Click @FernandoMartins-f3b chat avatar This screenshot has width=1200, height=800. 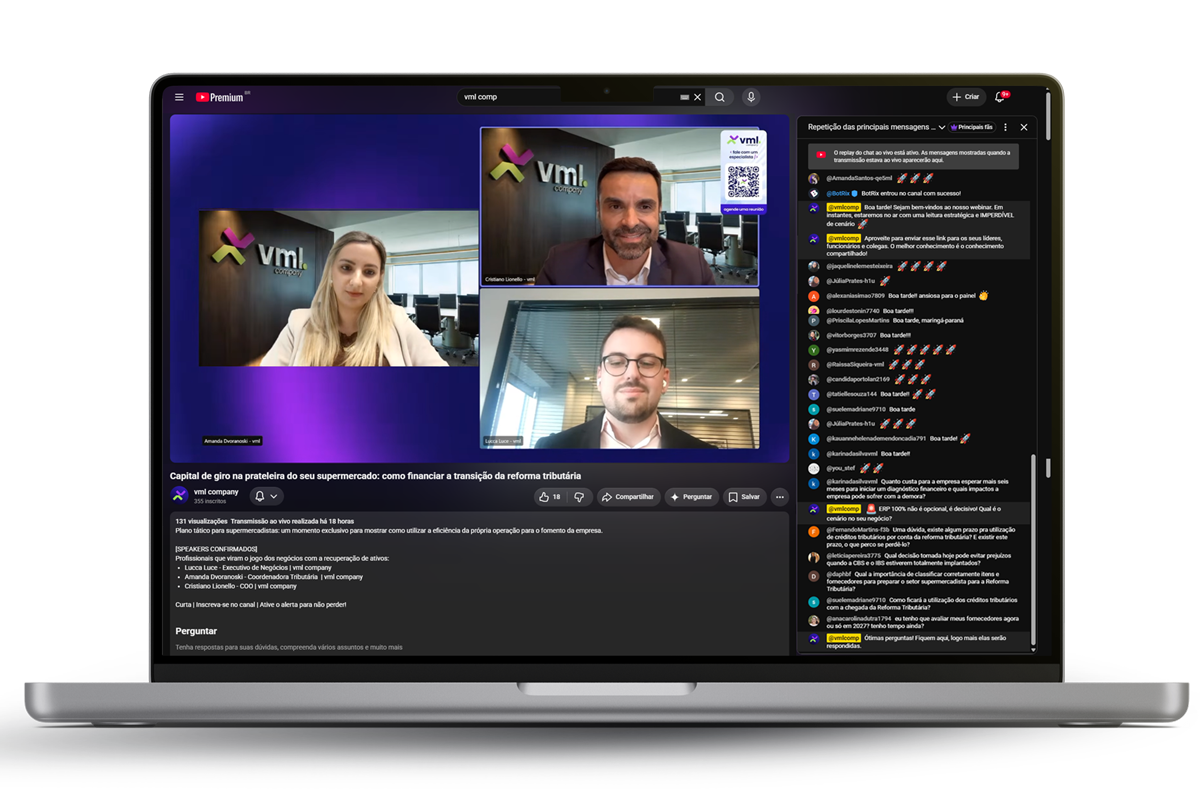(814, 531)
